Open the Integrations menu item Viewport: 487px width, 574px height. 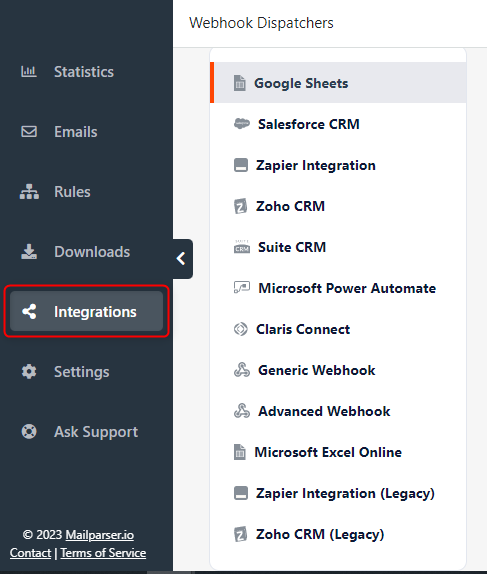(x=86, y=311)
